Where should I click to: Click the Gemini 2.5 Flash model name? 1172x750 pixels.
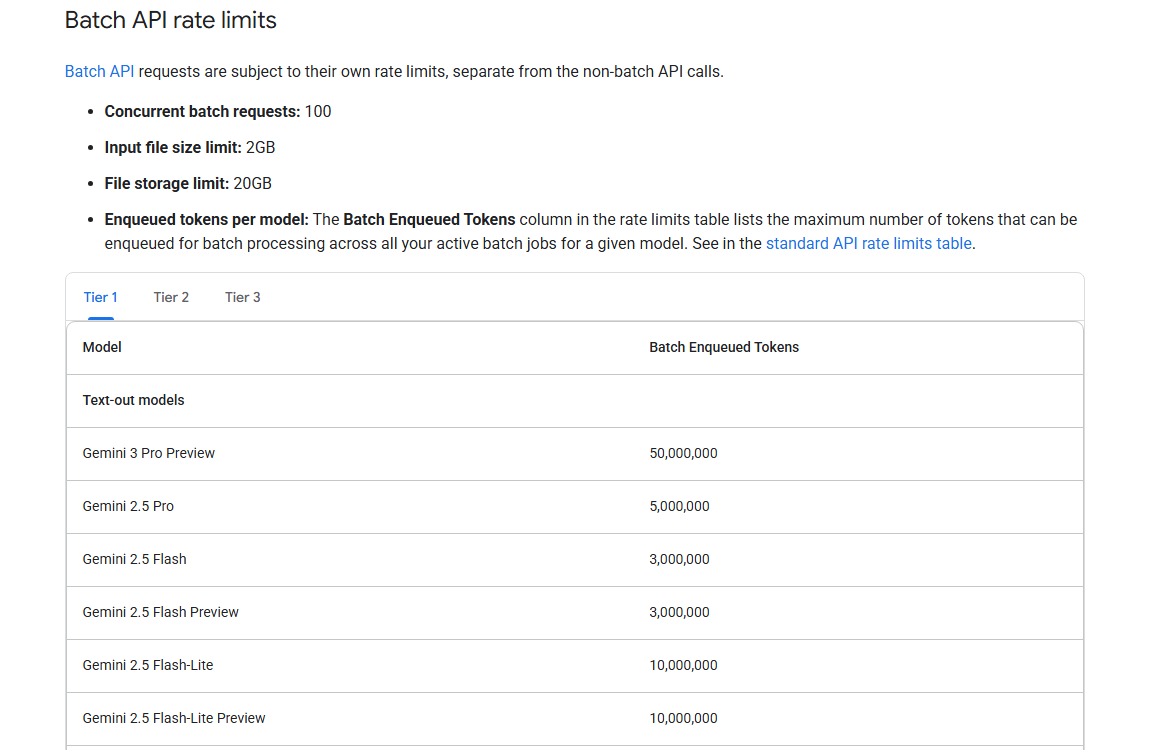[134, 559]
